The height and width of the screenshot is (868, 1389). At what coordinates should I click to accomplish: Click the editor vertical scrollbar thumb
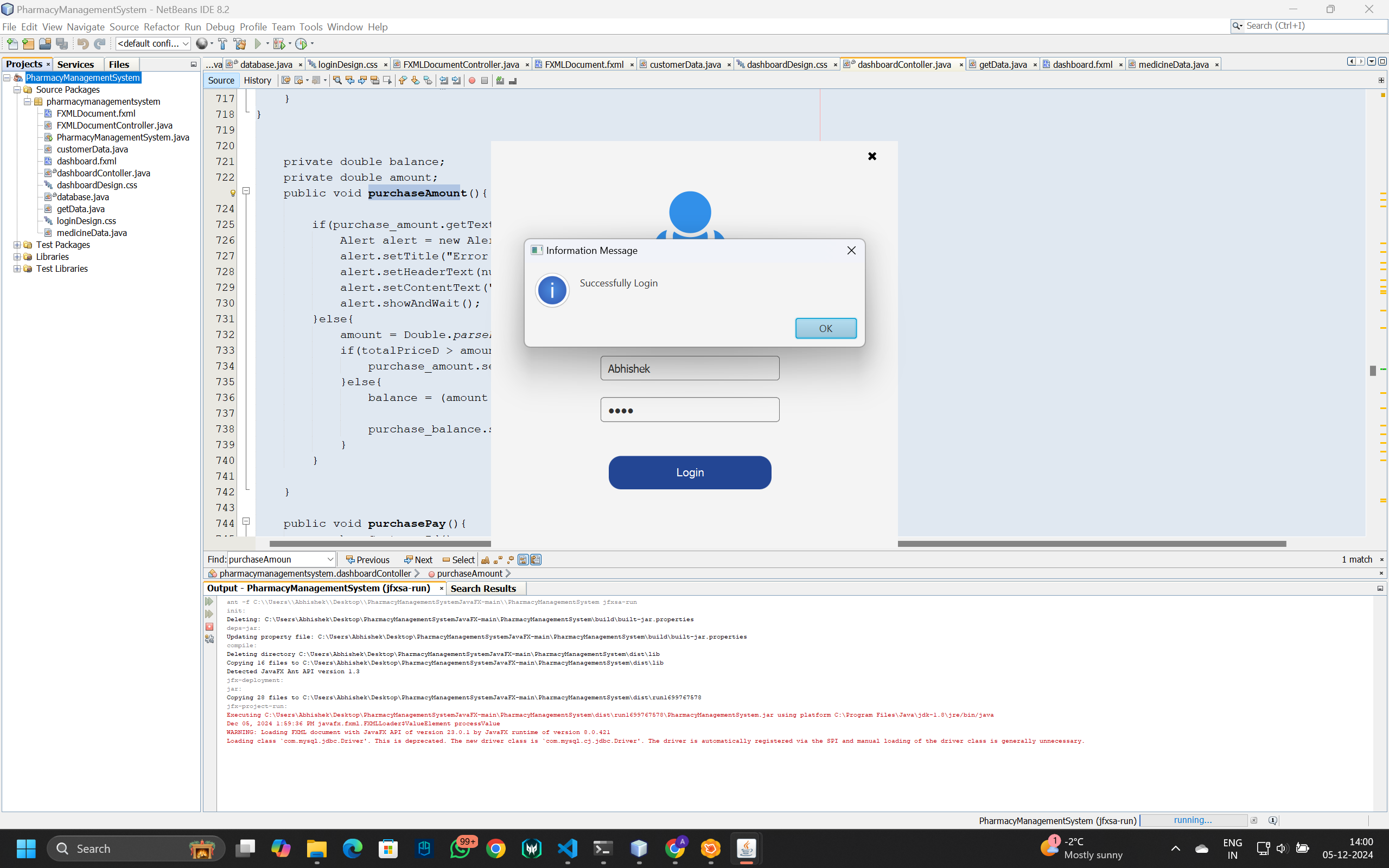1373,371
